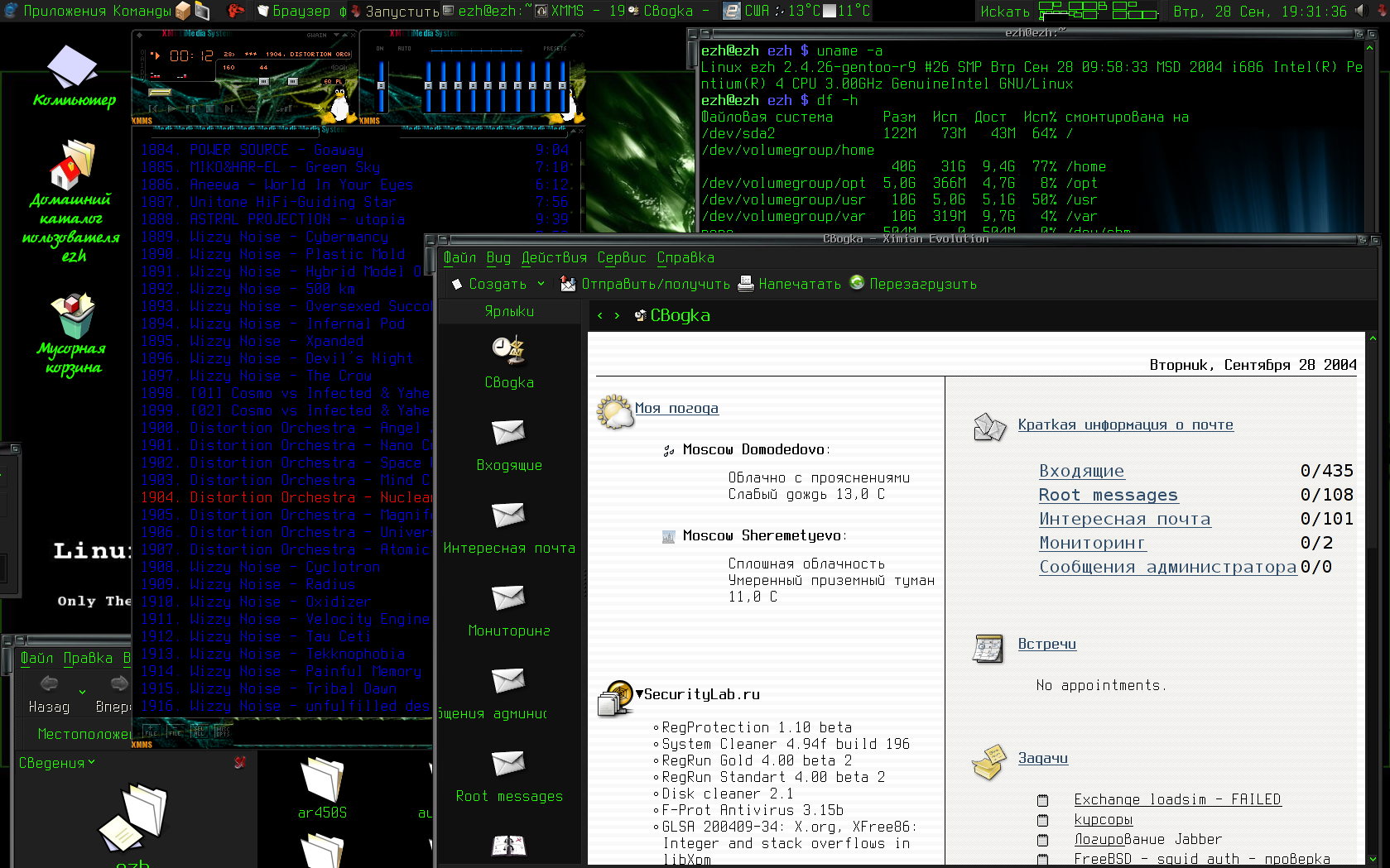Skip to next track in XMMS

(x=229, y=108)
